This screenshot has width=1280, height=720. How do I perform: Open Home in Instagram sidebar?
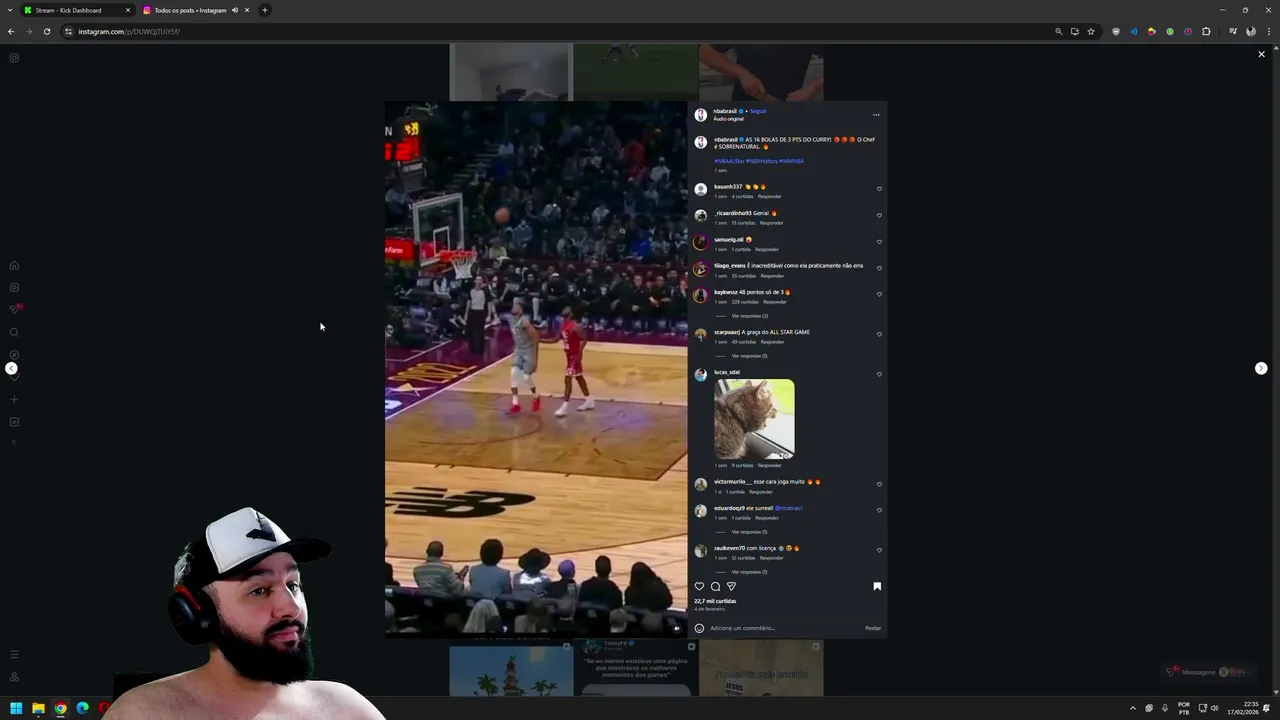(14, 266)
